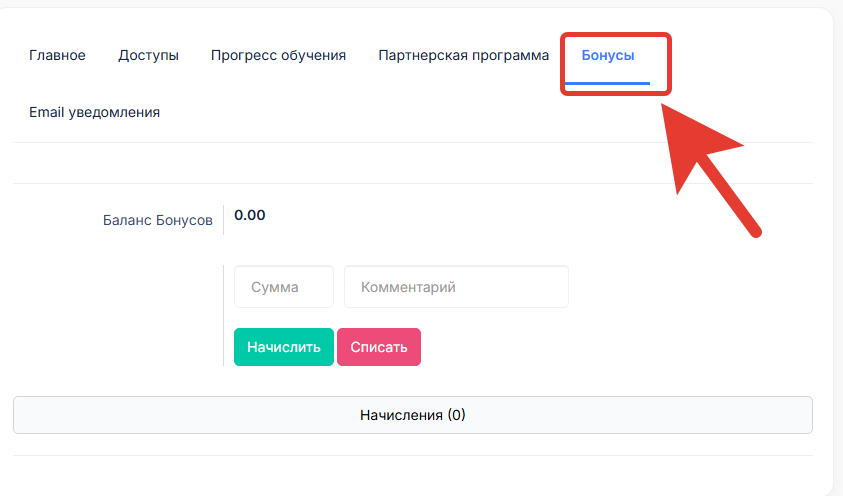The image size is (843, 496).
Task: Show the accruals list bar
Action: point(413,415)
